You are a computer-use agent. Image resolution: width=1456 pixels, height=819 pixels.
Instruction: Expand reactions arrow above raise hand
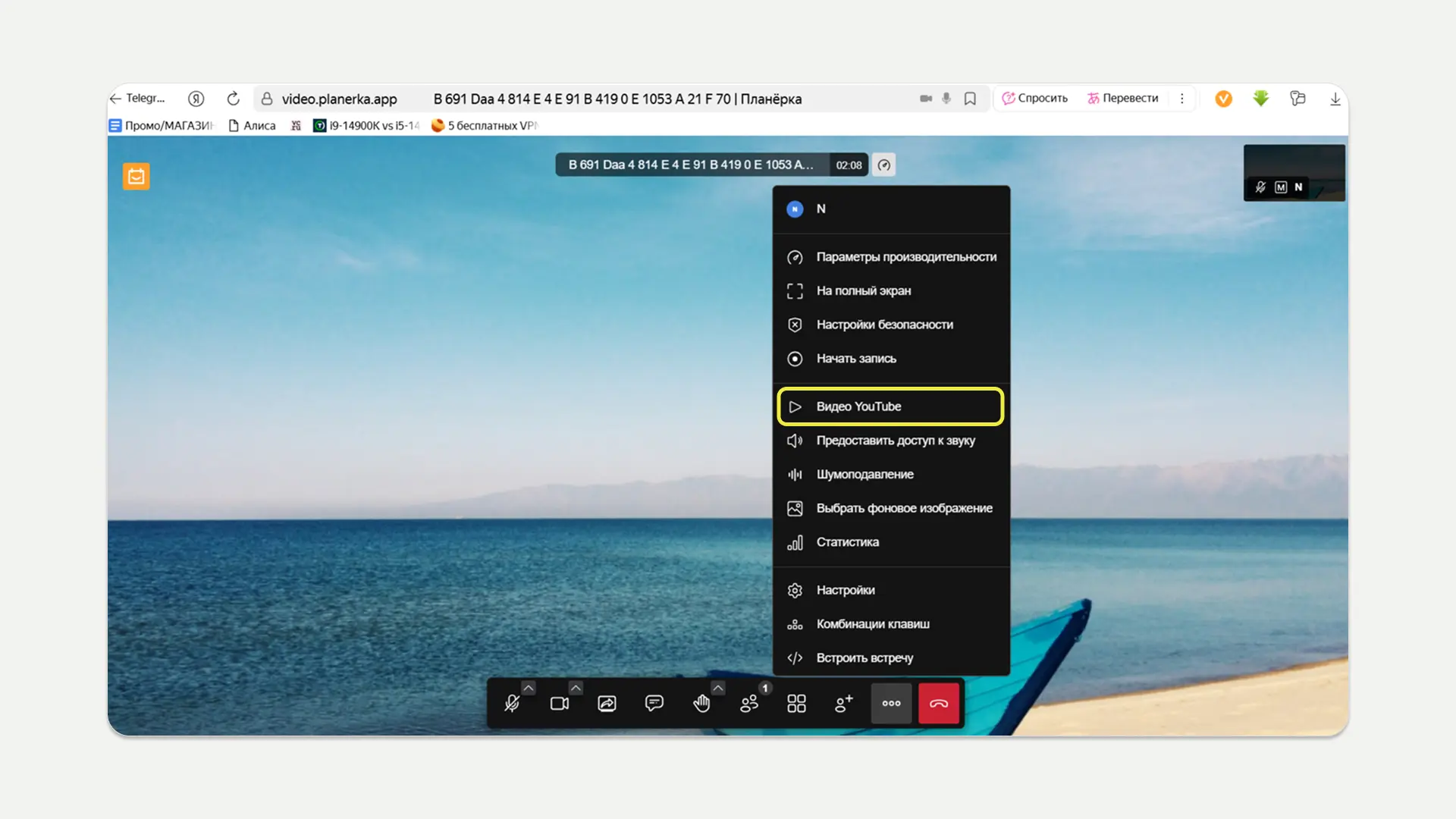click(x=717, y=688)
